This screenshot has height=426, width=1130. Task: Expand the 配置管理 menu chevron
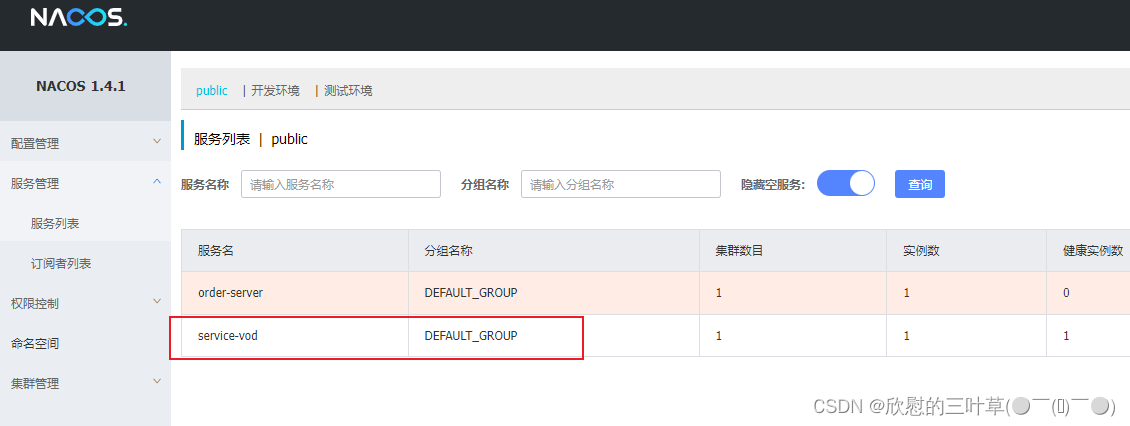tap(157, 142)
